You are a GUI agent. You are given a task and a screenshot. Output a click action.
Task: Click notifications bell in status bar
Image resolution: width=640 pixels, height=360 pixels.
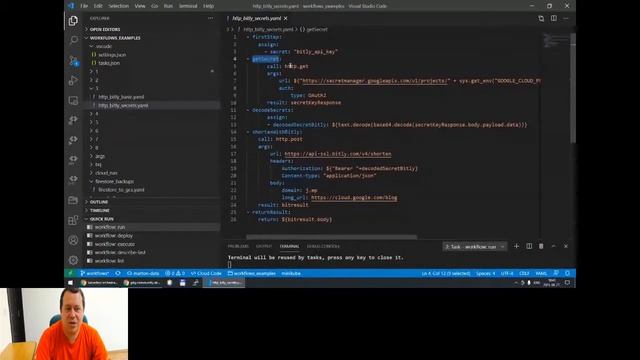[x=567, y=273]
